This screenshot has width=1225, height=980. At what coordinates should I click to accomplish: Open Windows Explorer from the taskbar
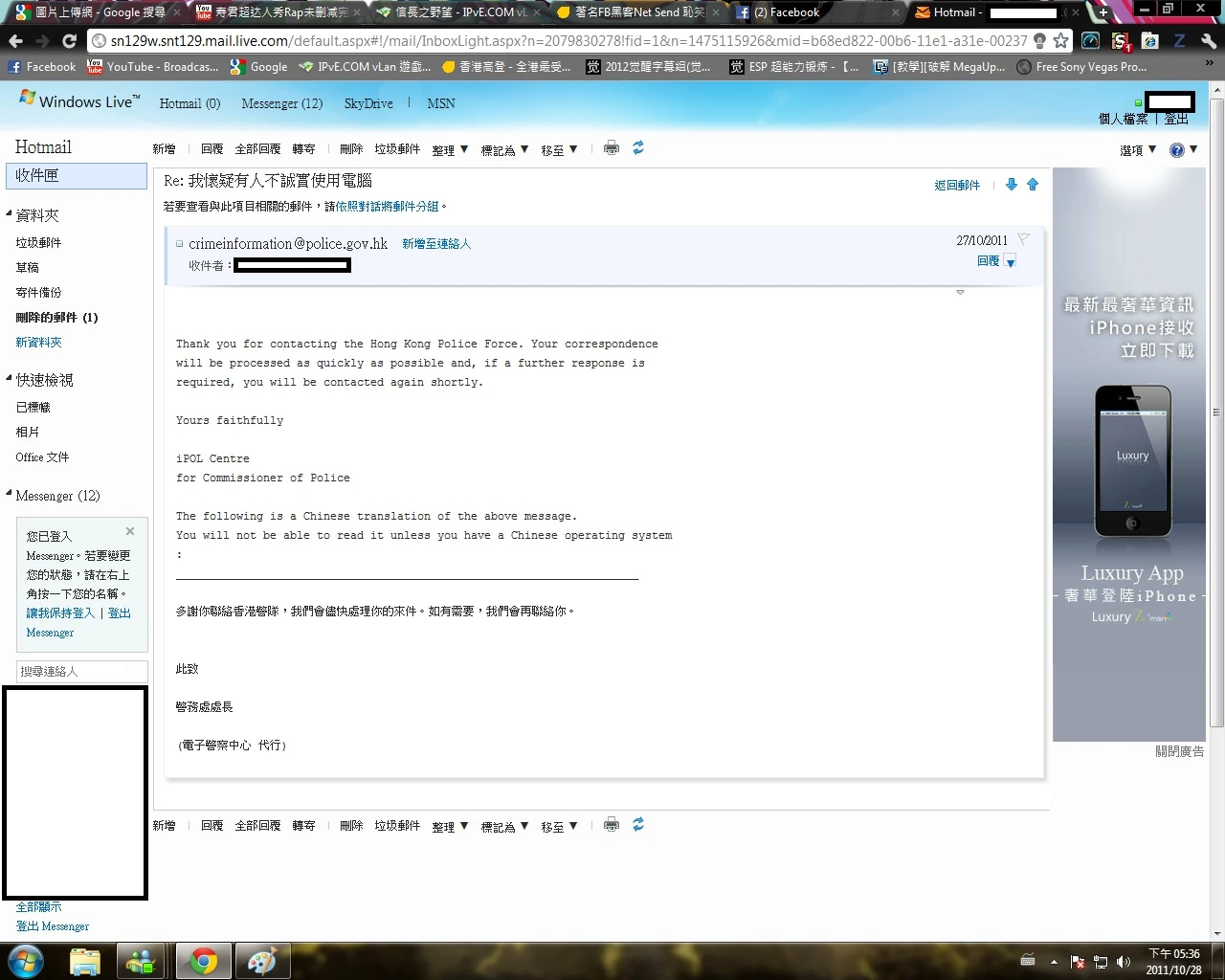(x=85, y=961)
